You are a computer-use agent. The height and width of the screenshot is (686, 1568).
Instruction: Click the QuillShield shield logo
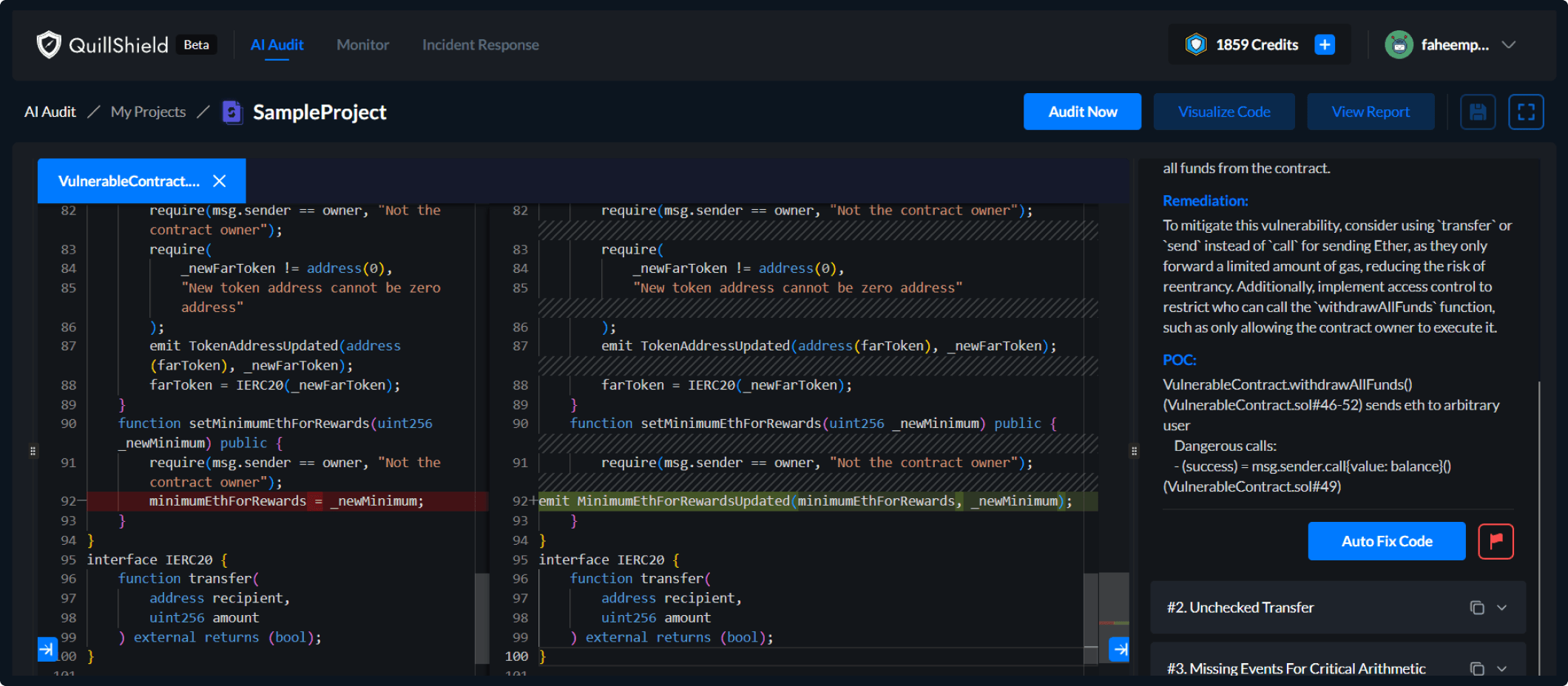point(49,44)
